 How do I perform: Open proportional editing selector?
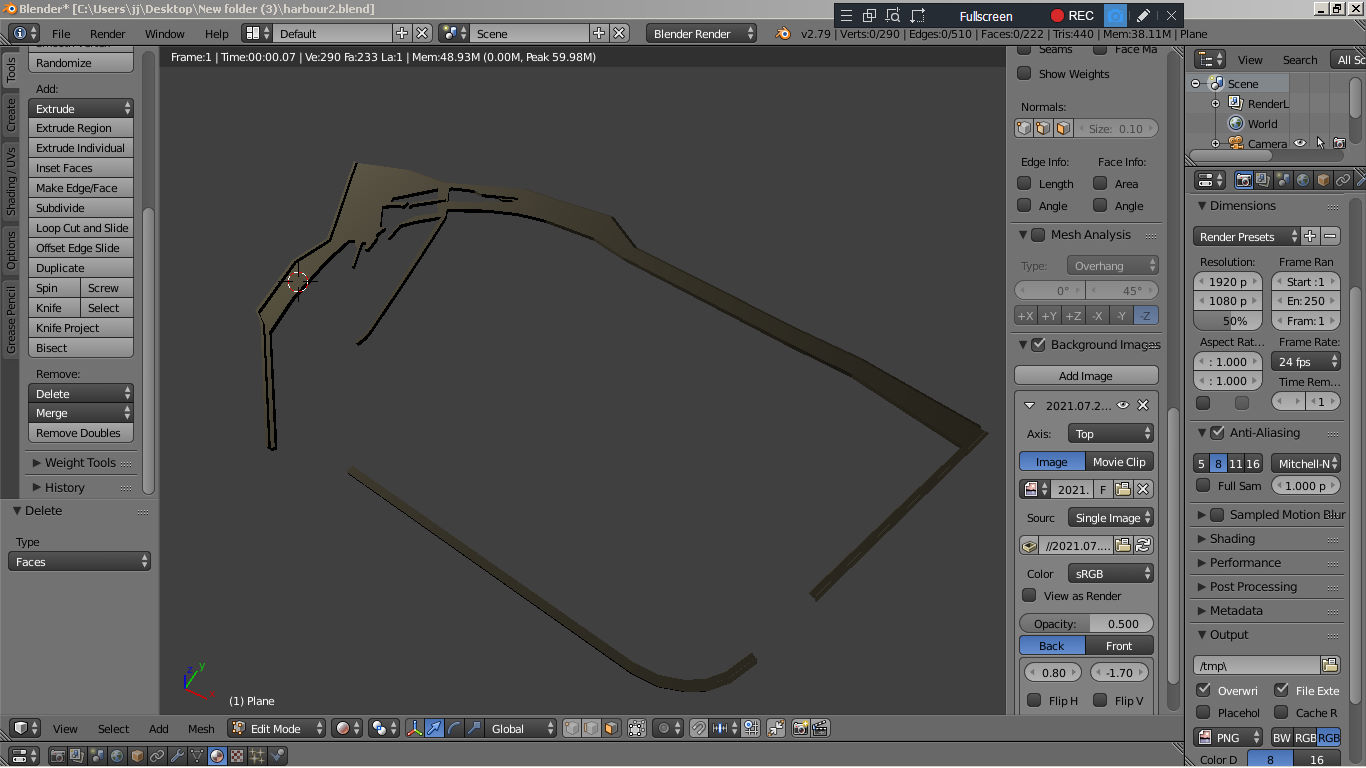click(667, 728)
